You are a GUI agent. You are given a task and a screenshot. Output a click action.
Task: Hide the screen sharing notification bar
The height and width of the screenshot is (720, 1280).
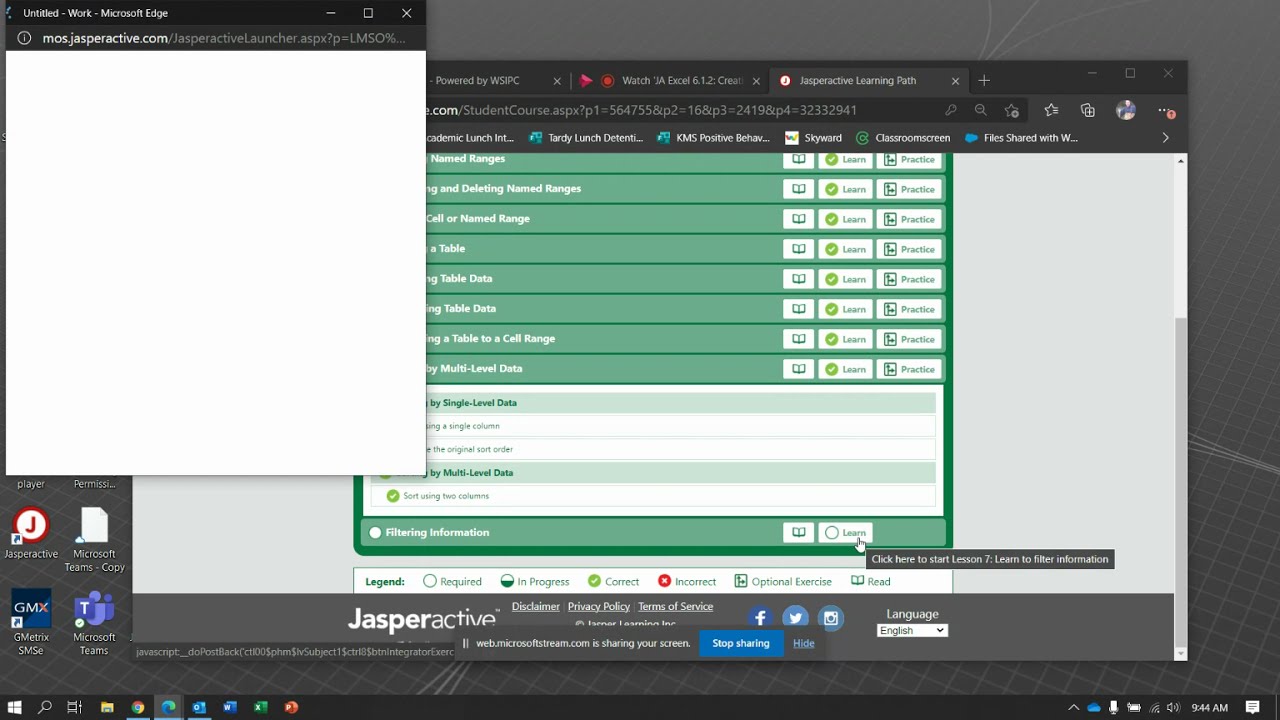click(804, 643)
